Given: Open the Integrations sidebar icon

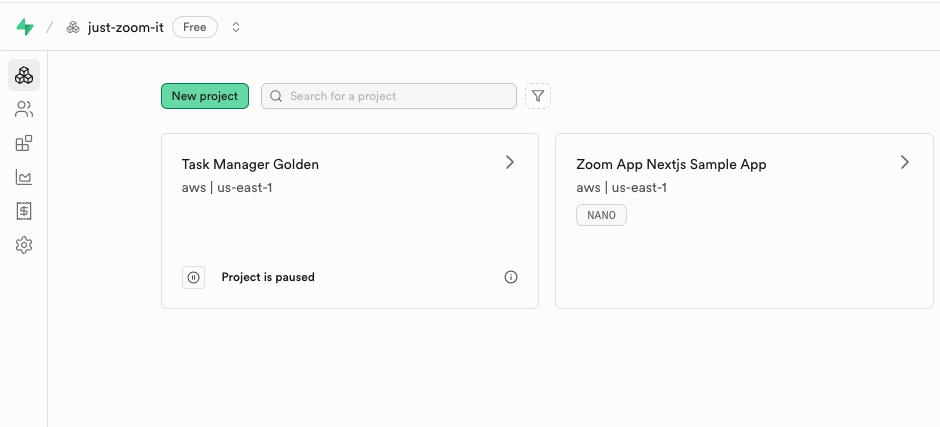Looking at the screenshot, I should coord(24,143).
